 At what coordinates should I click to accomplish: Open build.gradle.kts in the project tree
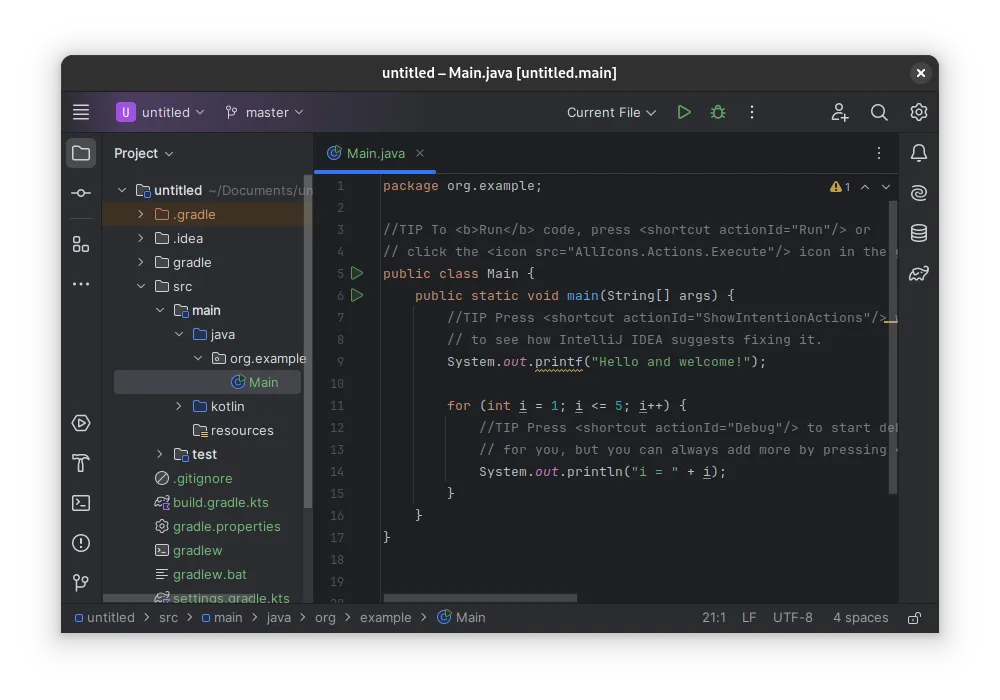point(220,502)
